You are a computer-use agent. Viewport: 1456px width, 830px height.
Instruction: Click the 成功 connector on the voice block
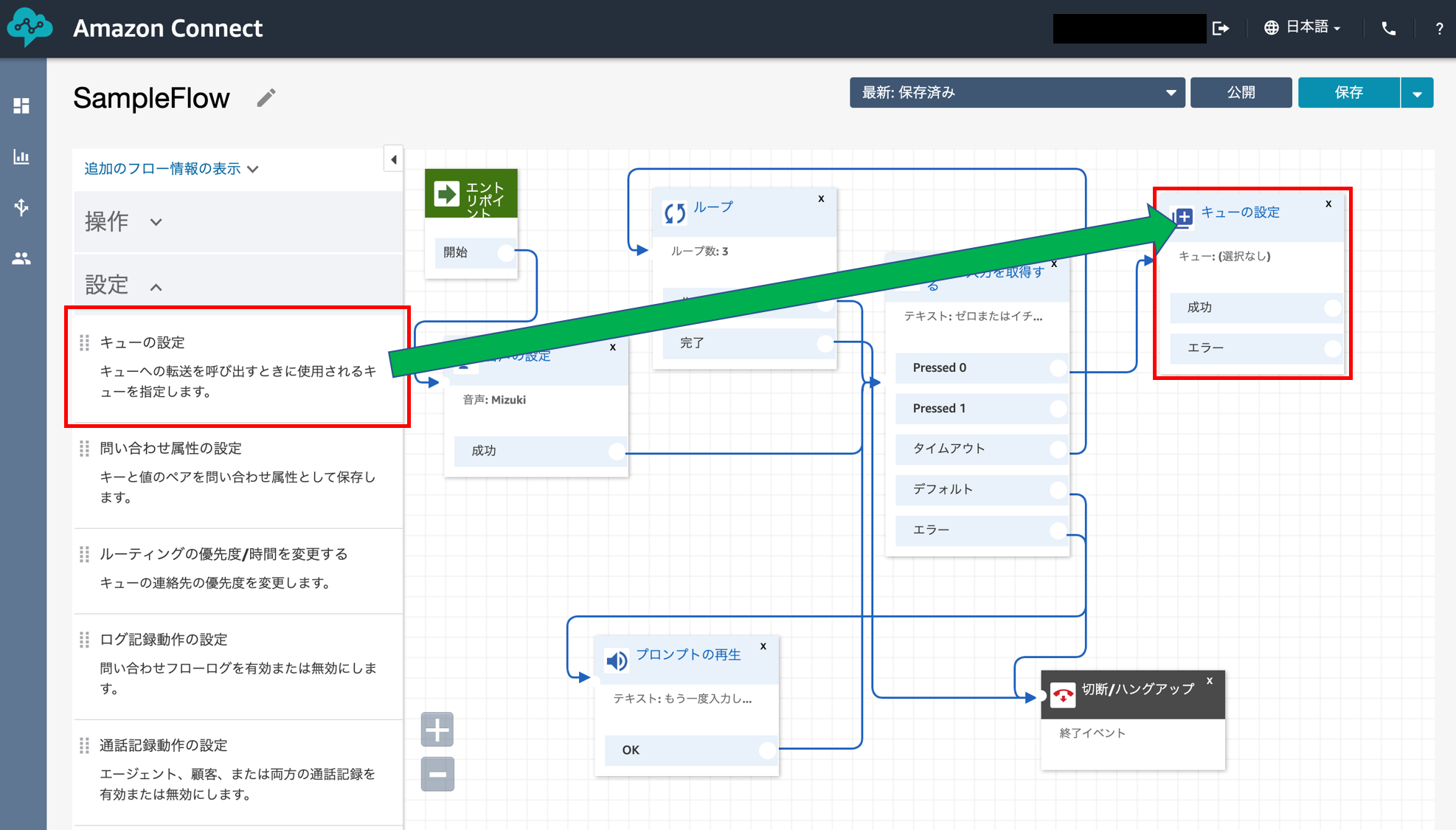tap(617, 451)
